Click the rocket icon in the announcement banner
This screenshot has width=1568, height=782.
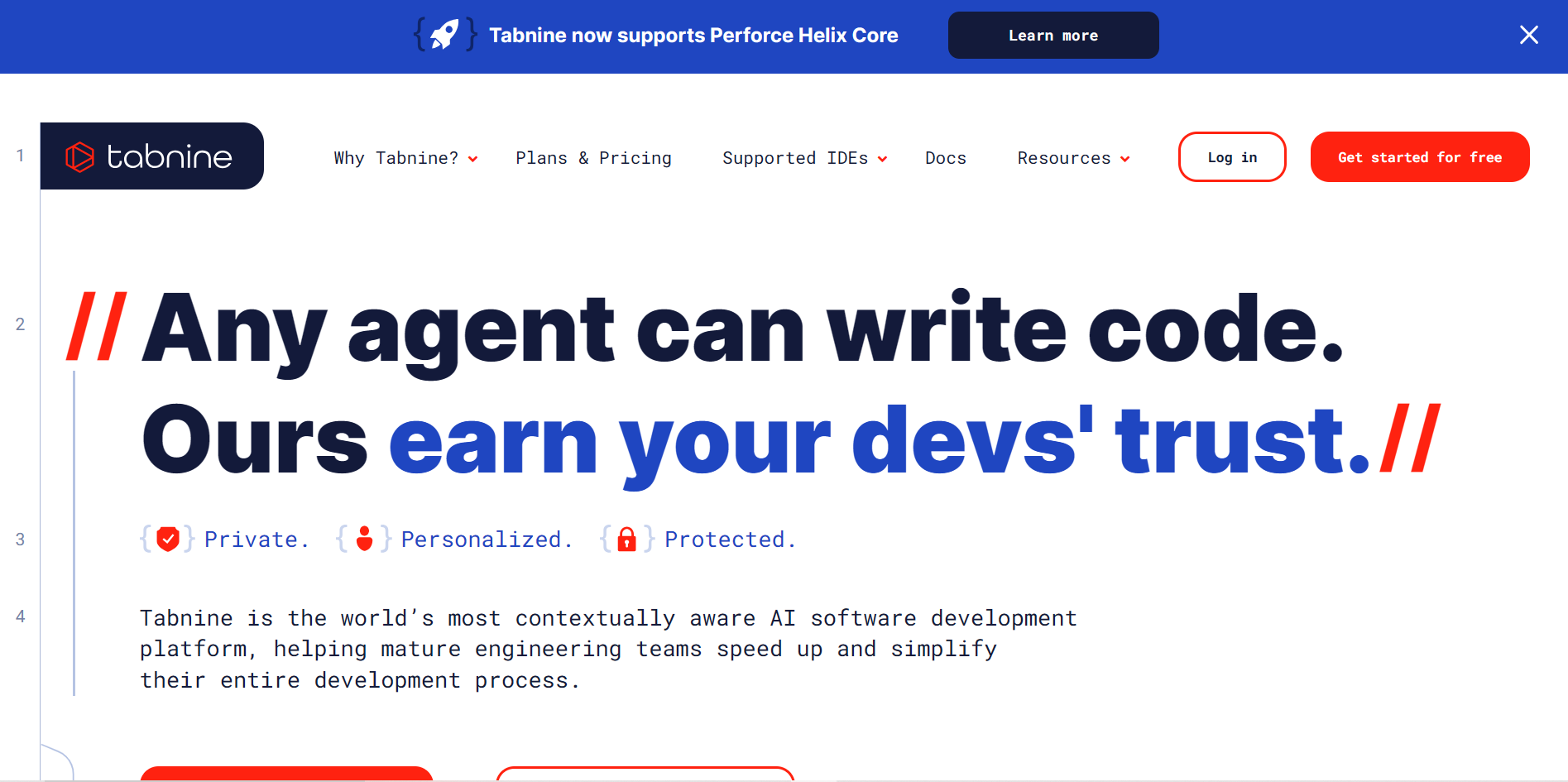click(444, 35)
